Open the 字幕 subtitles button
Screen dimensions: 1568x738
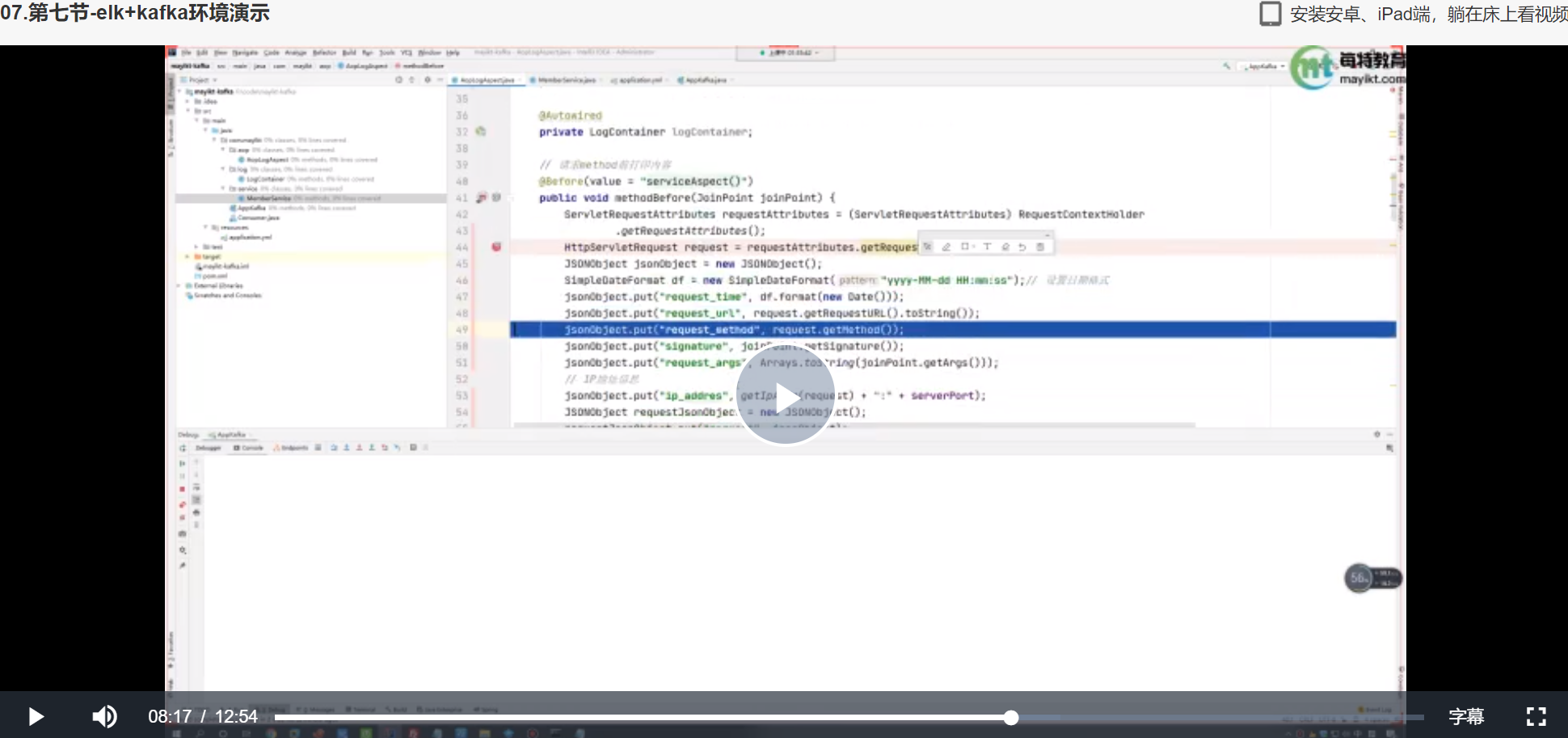(x=1466, y=717)
